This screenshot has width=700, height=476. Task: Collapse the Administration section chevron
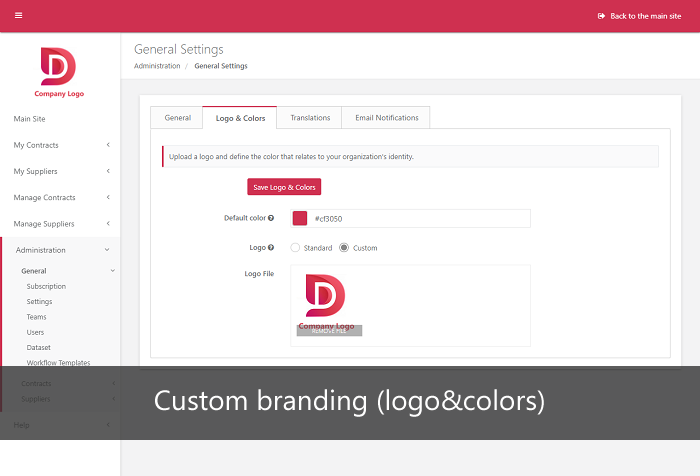click(107, 250)
